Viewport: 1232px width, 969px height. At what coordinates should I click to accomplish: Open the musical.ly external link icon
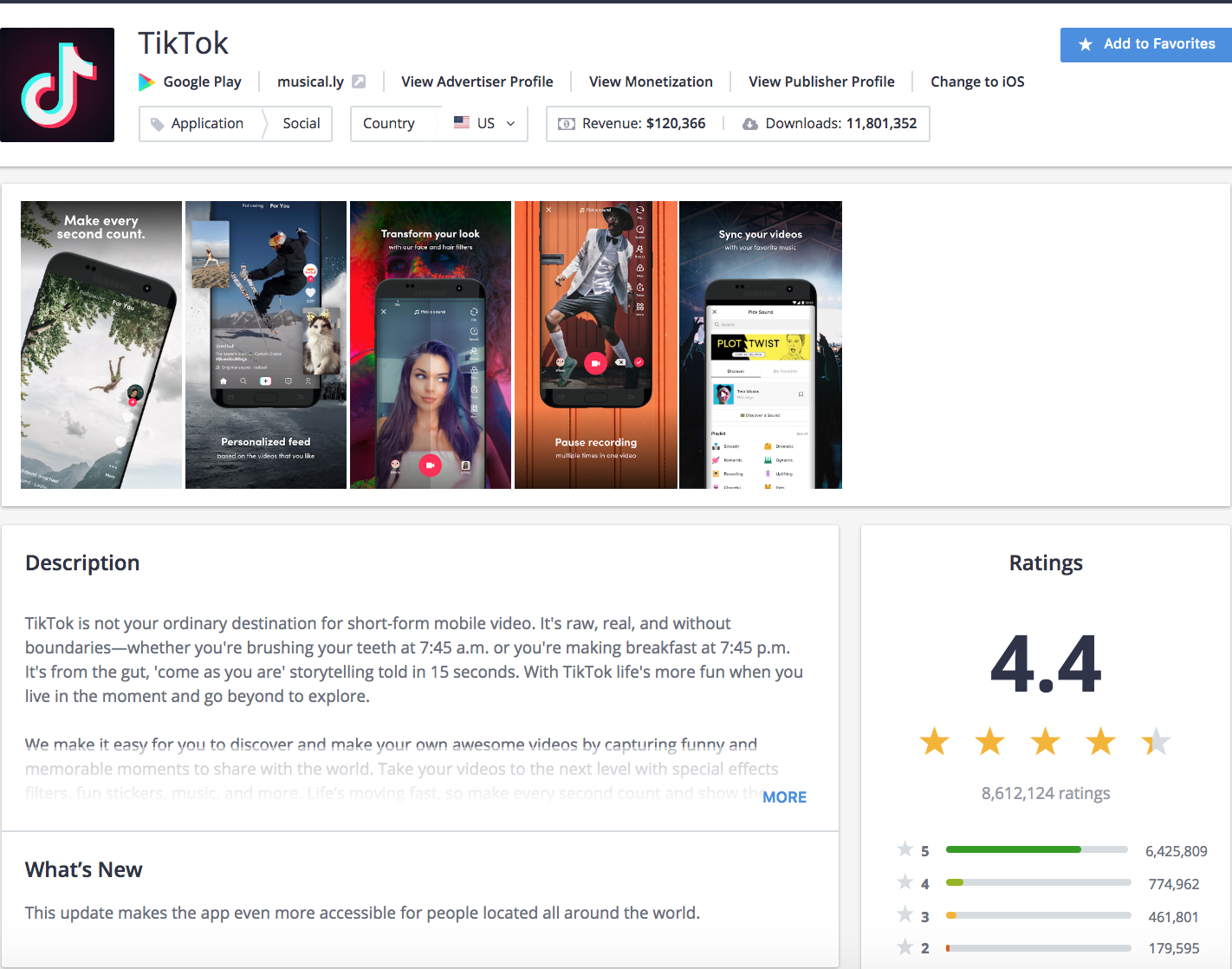coord(359,81)
